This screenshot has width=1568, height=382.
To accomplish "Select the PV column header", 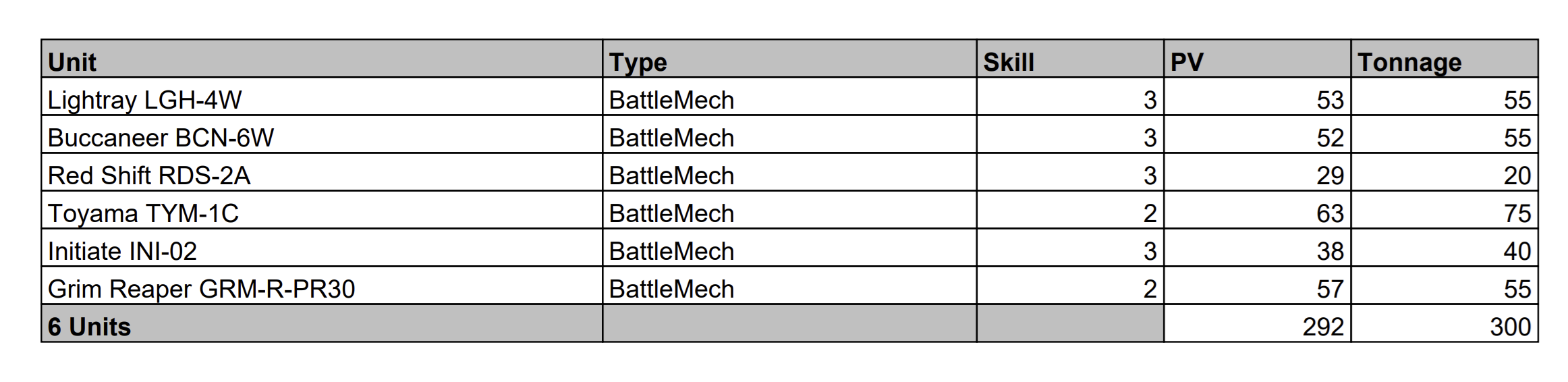I will pos(1187,62).
